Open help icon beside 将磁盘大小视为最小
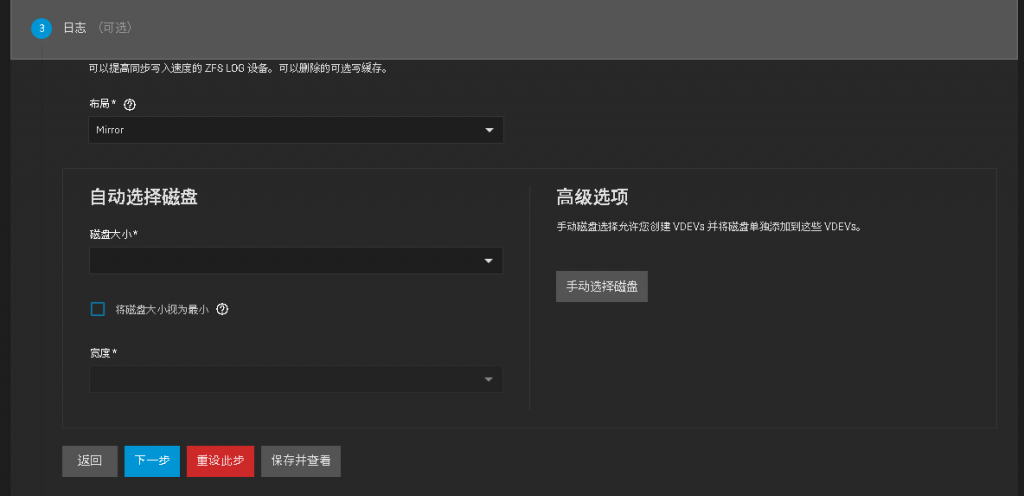Viewport: 1024px width, 496px height. coord(222,310)
